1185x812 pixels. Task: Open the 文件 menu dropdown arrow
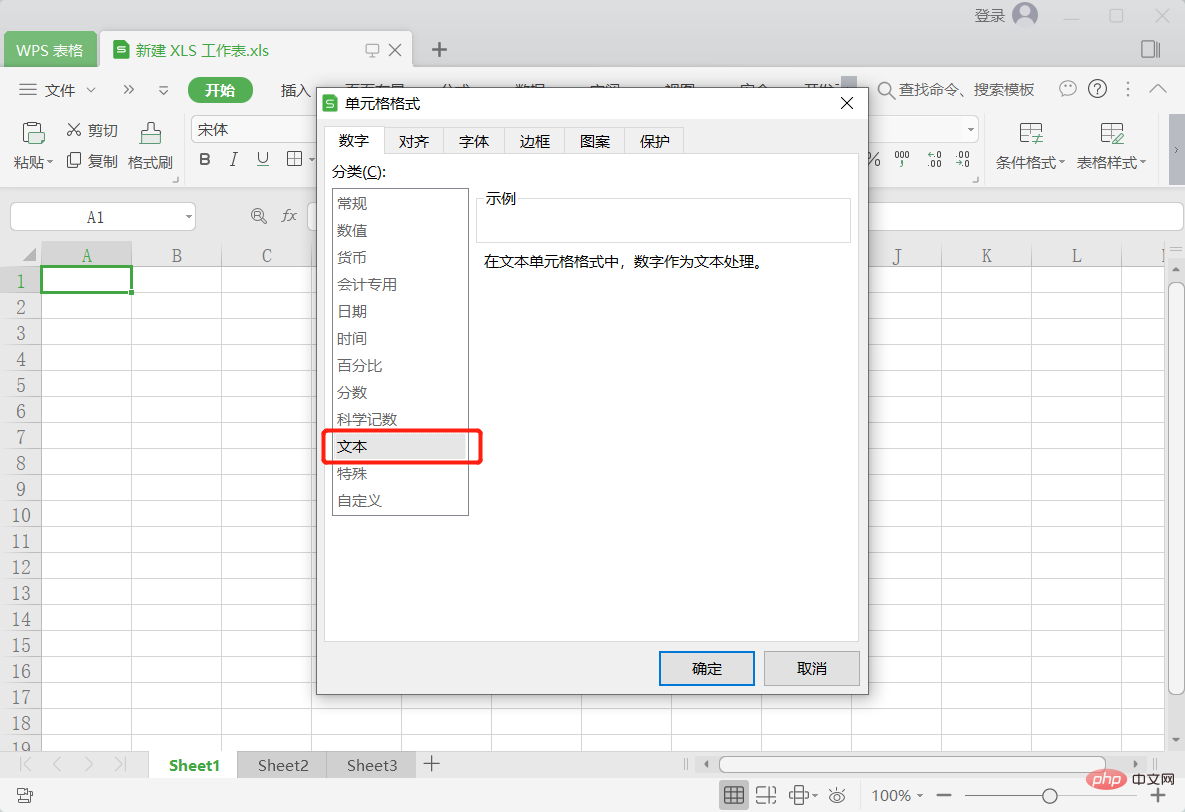[91, 90]
